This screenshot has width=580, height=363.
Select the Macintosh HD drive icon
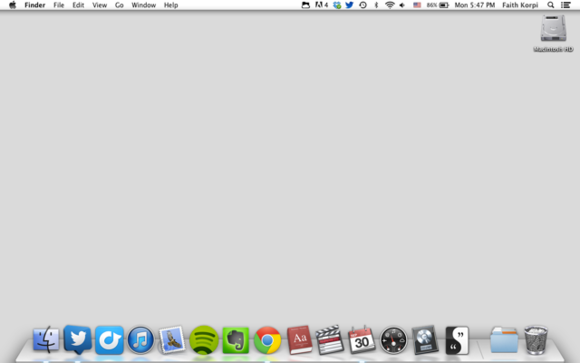pyautogui.click(x=553, y=28)
